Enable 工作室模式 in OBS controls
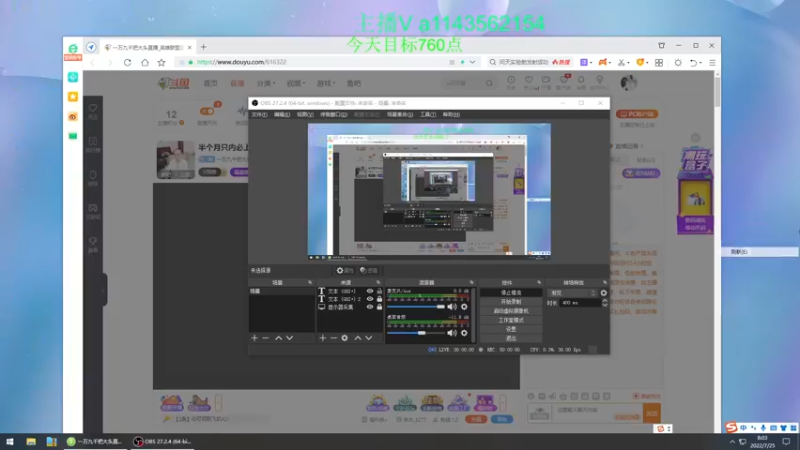800x450 pixels. click(511, 320)
